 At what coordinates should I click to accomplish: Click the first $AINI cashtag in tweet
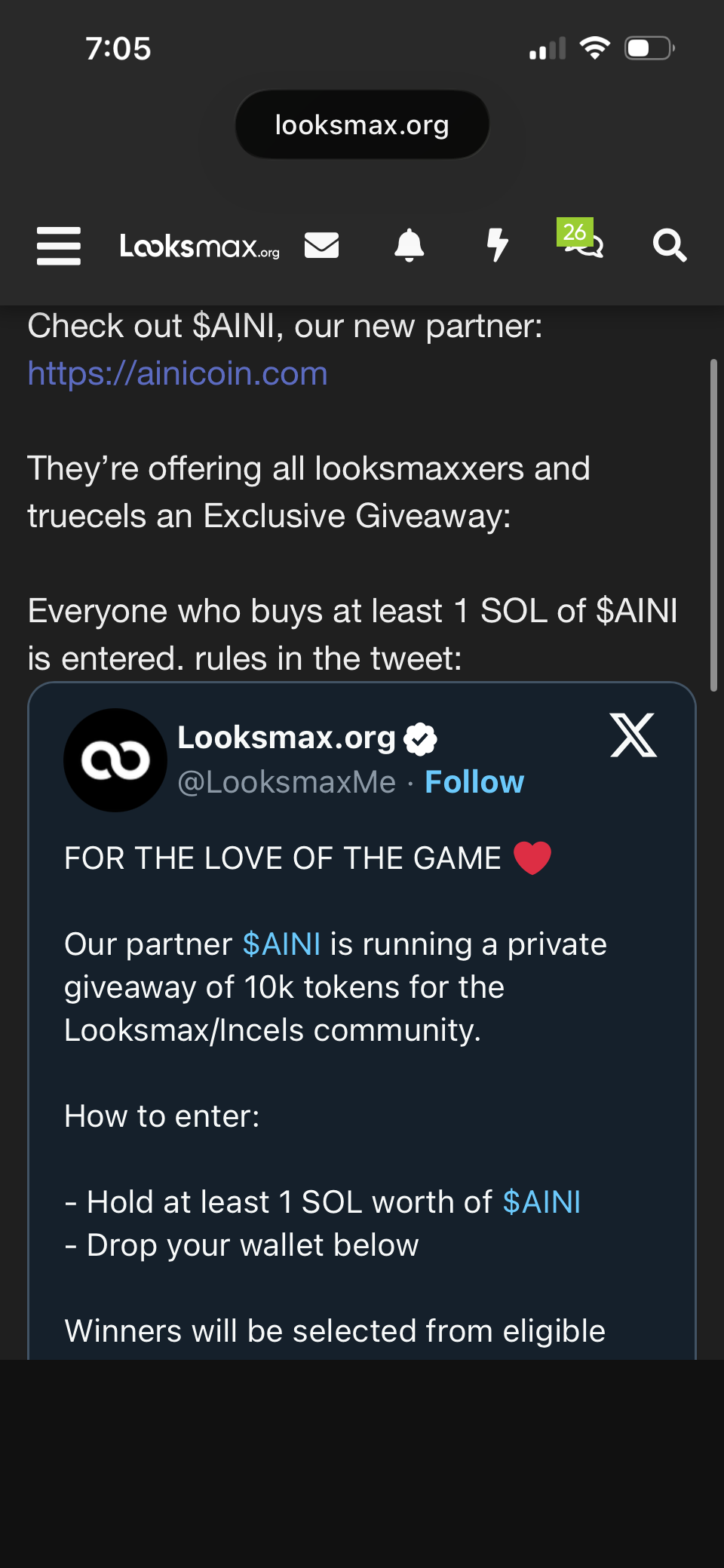click(x=281, y=944)
